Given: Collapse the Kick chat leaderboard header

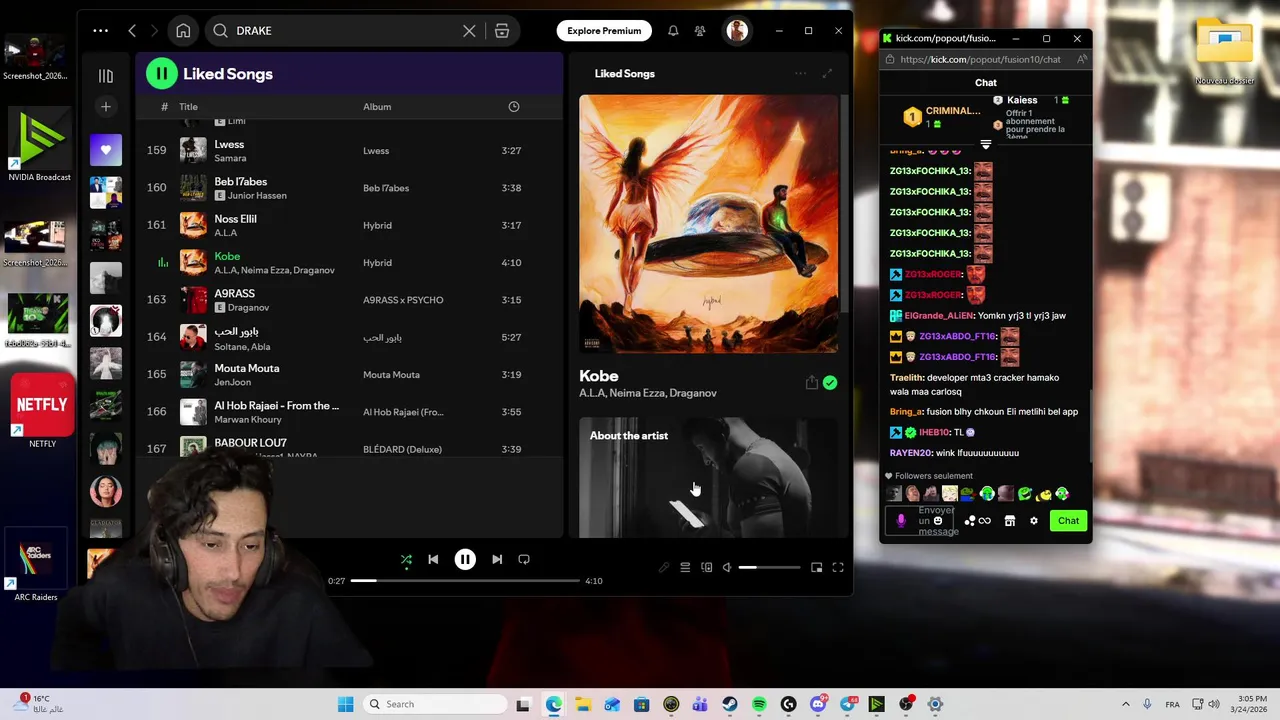Looking at the screenshot, I should click(986, 145).
